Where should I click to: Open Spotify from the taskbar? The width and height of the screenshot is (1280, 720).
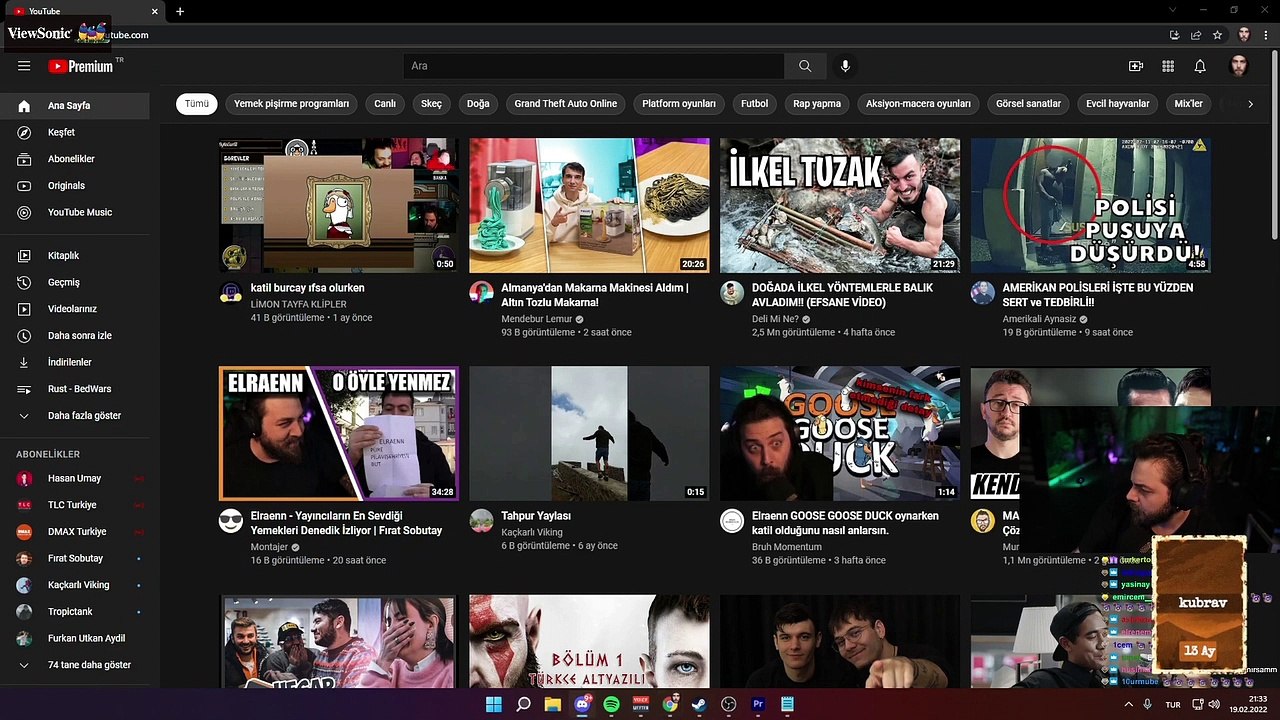tap(611, 704)
